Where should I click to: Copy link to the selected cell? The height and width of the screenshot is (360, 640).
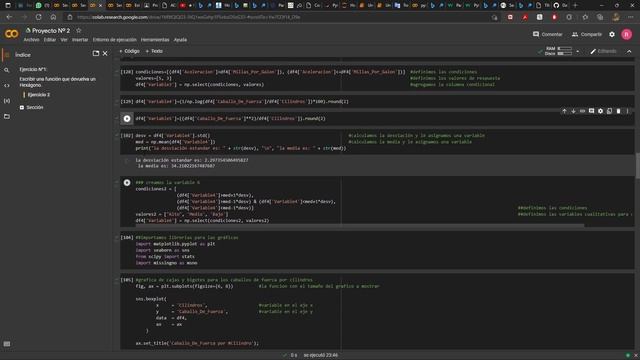tap(582, 111)
